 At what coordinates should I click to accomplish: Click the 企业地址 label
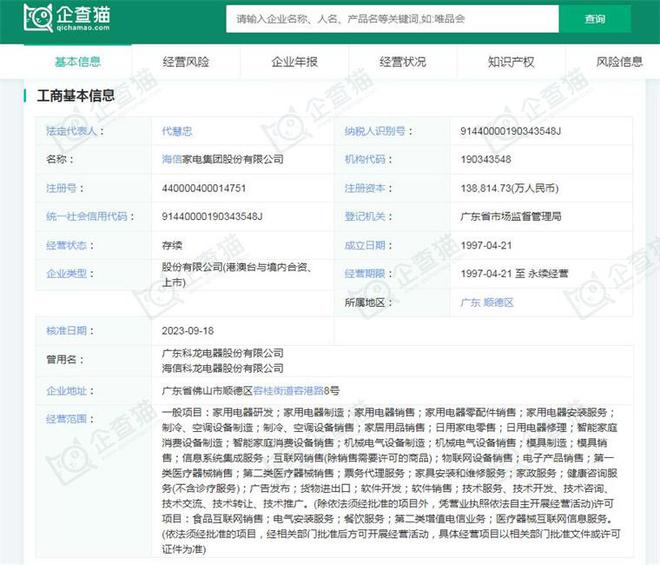[69, 391]
